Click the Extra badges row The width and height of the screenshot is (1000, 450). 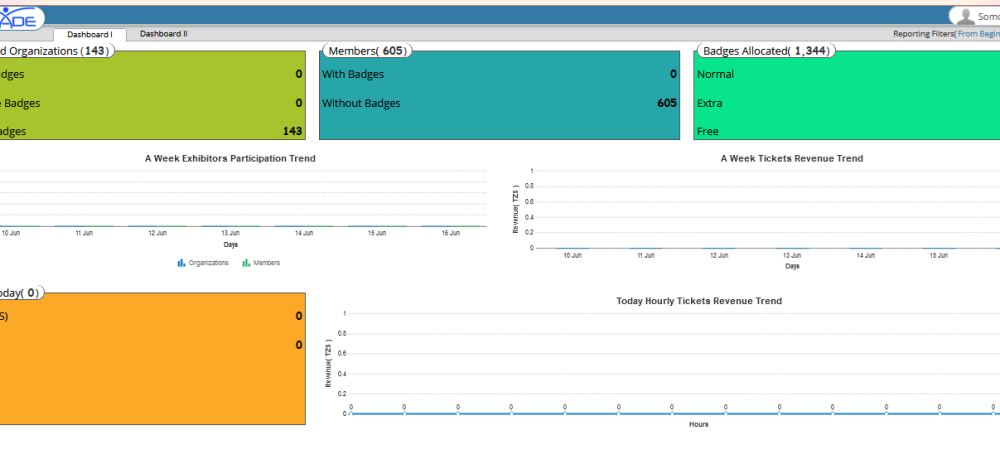click(x=710, y=103)
